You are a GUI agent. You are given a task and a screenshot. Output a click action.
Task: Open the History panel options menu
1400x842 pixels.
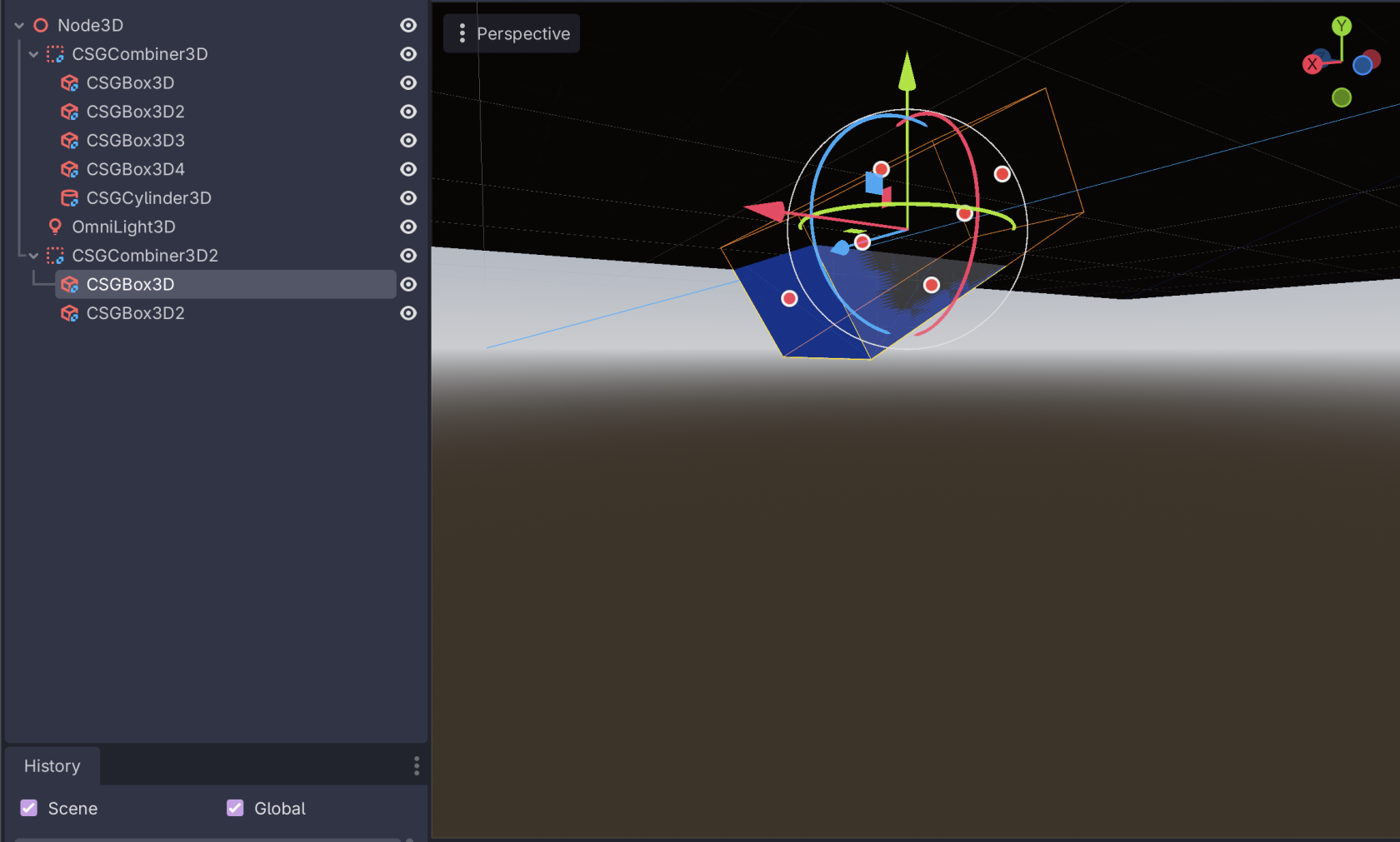pos(416,765)
